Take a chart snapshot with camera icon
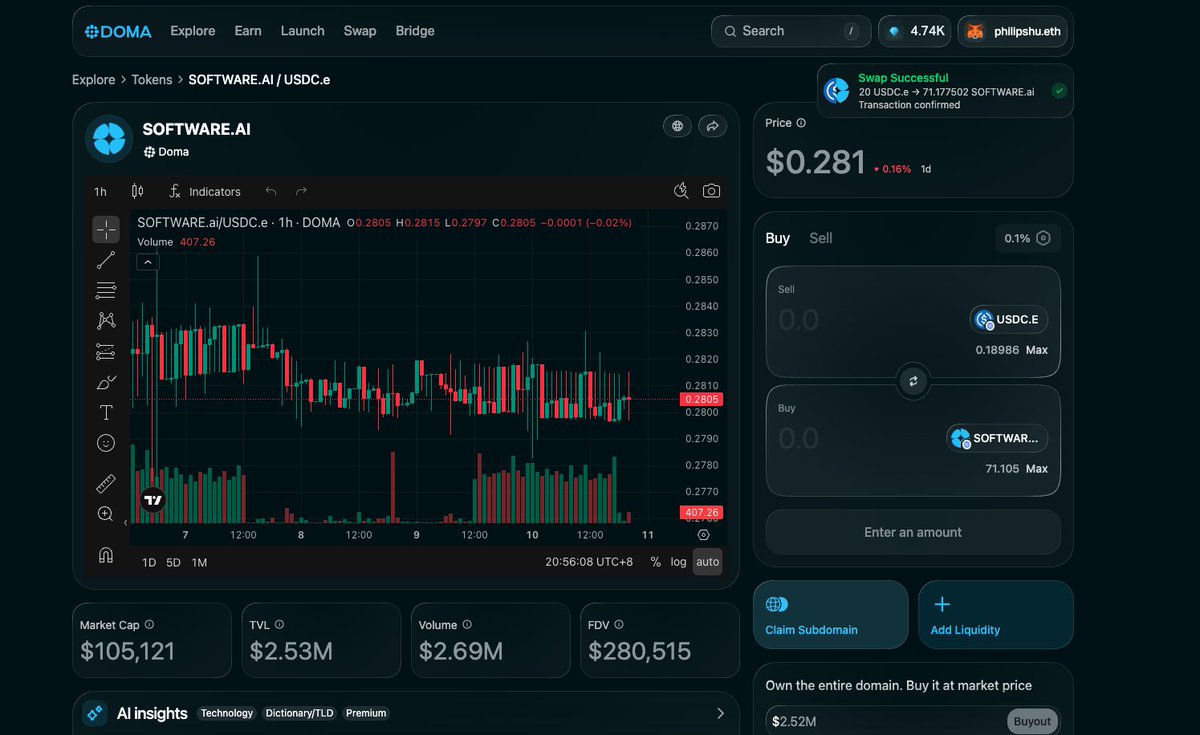 (711, 191)
